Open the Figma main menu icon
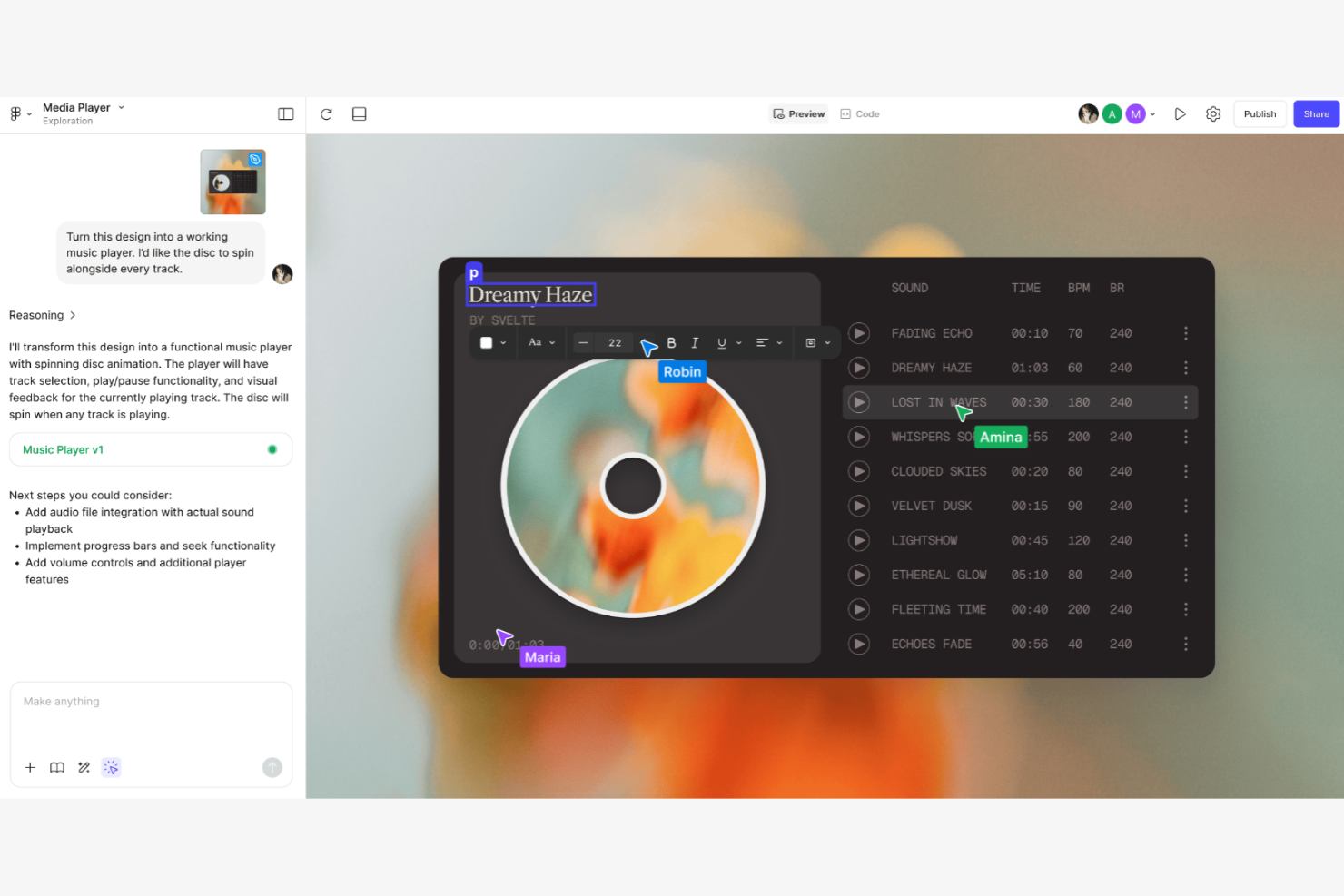Viewport: 1344px width, 896px height. click(16, 113)
